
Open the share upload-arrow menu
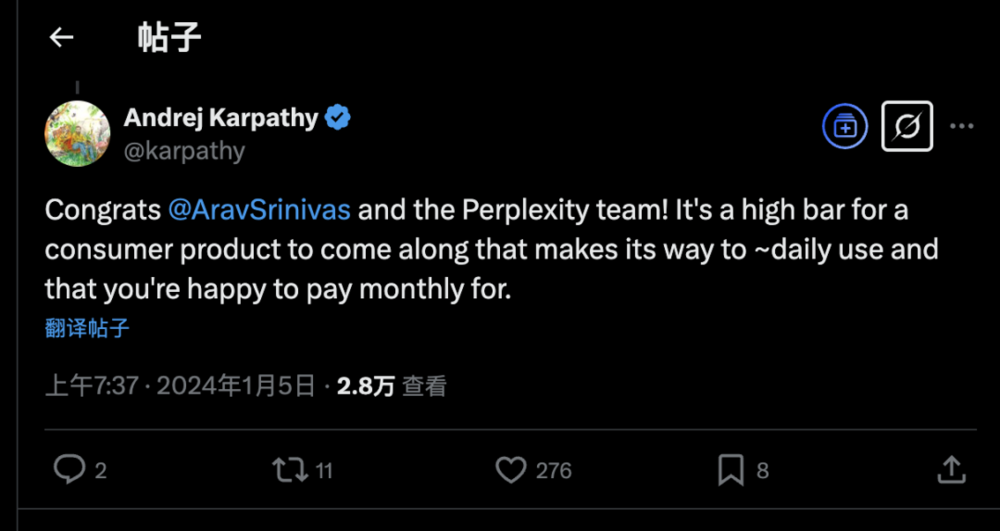951,469
